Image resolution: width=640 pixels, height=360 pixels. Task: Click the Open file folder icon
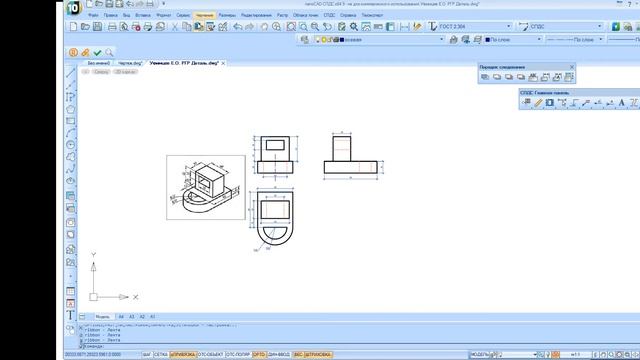pyautogui.click(x=85, y=27)
